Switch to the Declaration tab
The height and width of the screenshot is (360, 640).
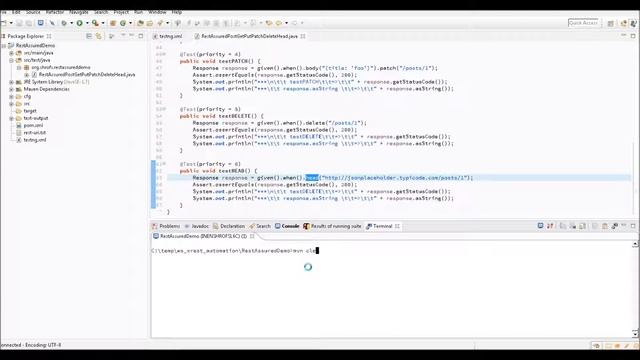(229, 226)
